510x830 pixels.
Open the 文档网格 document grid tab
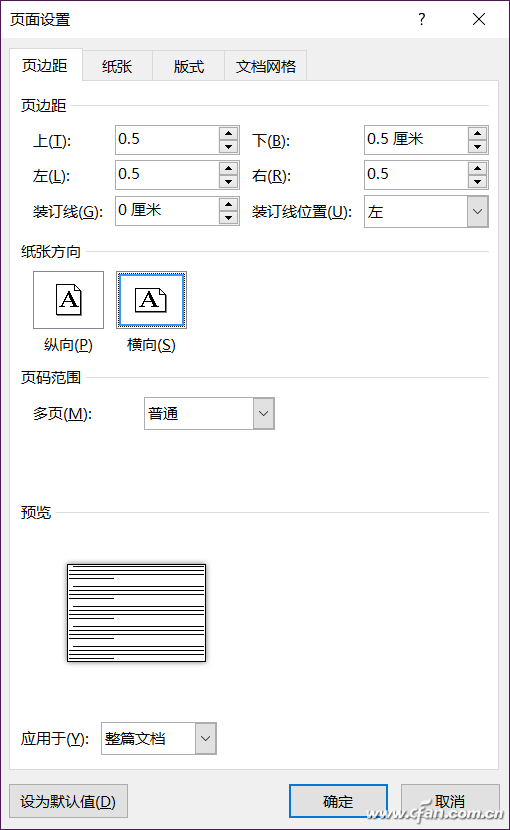265,66
